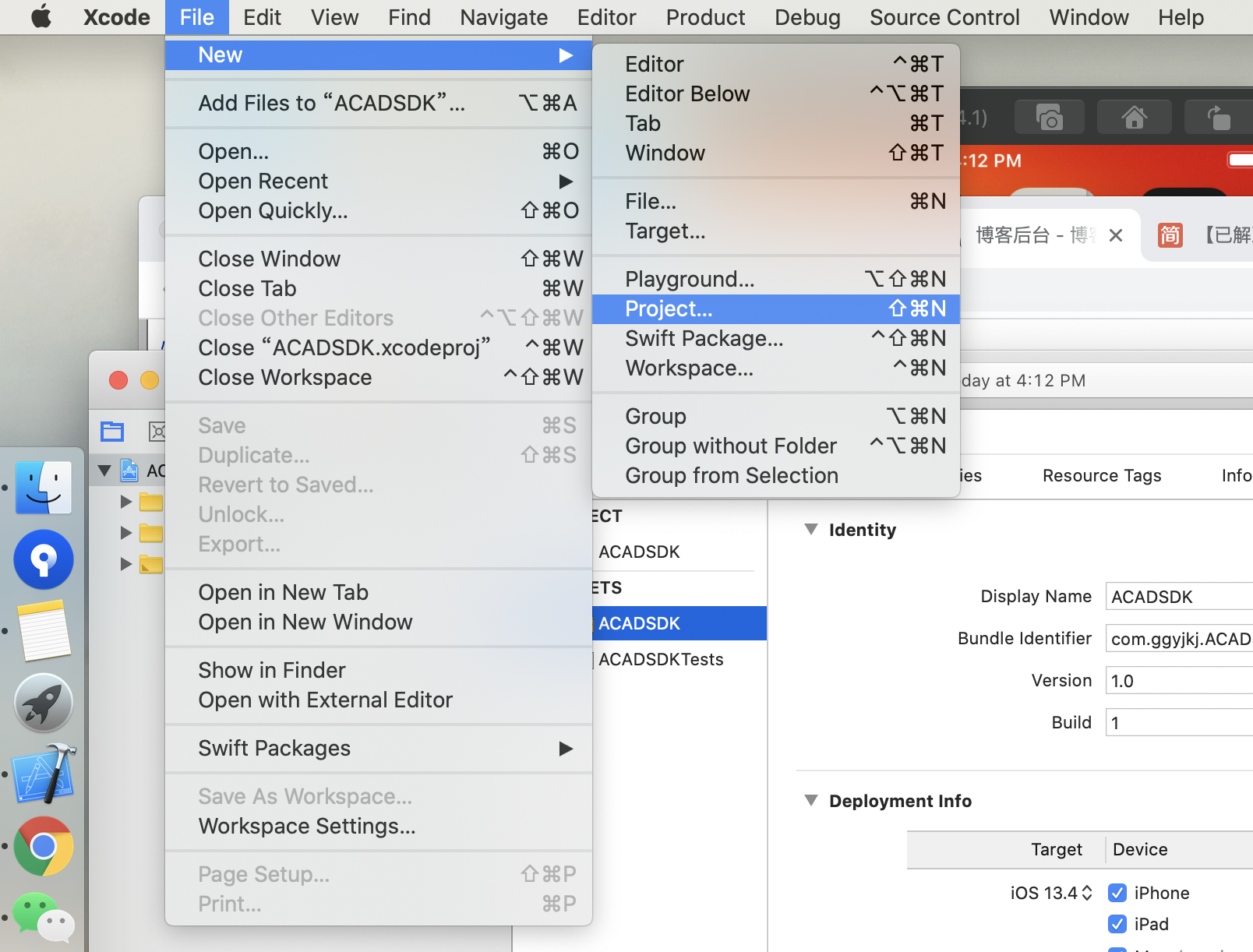Click the simulator rotate device icon

(x=1218, y=118)
